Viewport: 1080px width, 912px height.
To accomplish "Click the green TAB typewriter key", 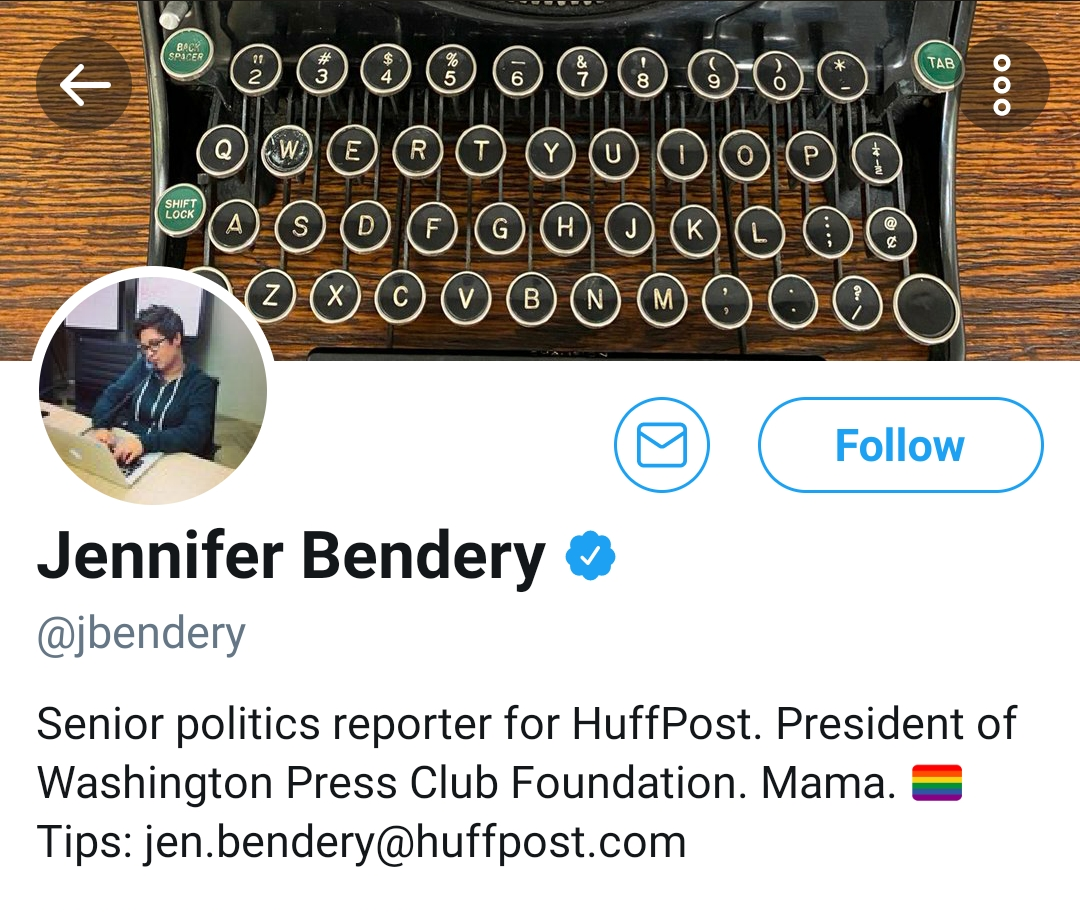I will click(x=940, y=64).
